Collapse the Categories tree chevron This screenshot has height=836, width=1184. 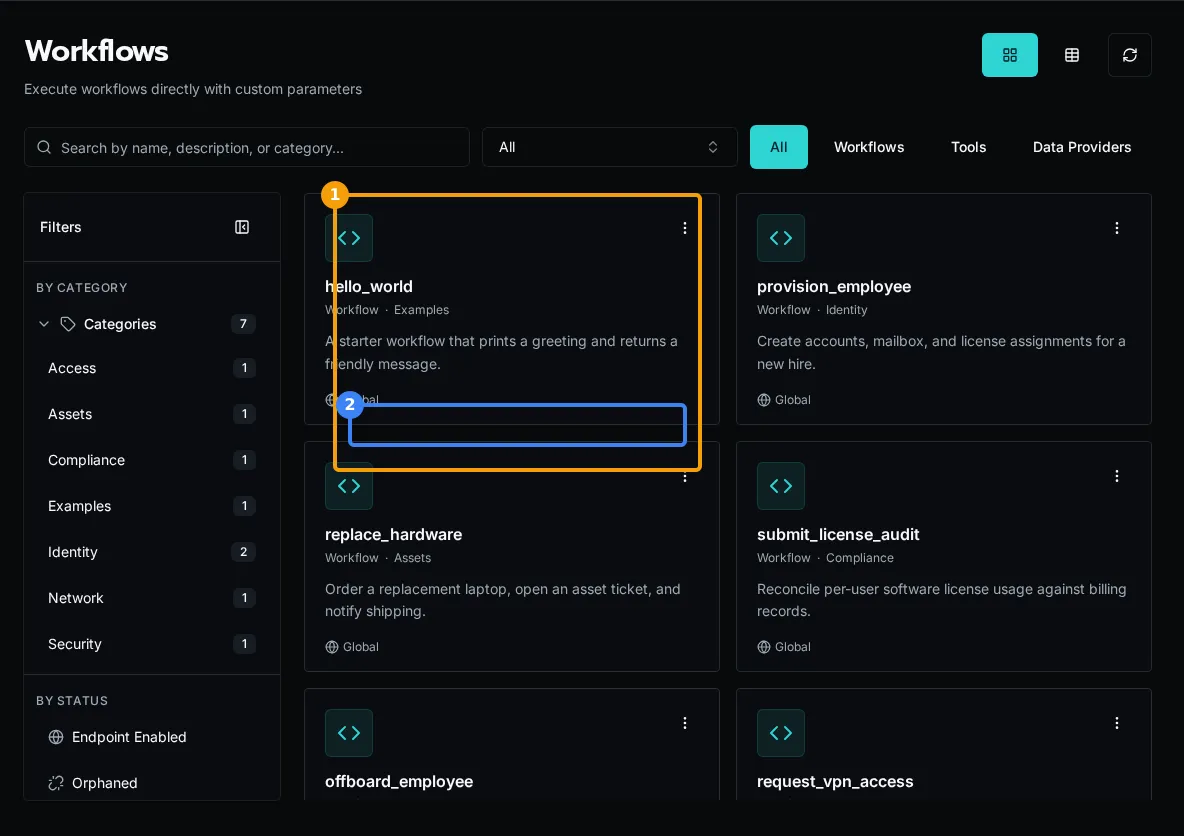pyautogui.click(x=44, y=324)
